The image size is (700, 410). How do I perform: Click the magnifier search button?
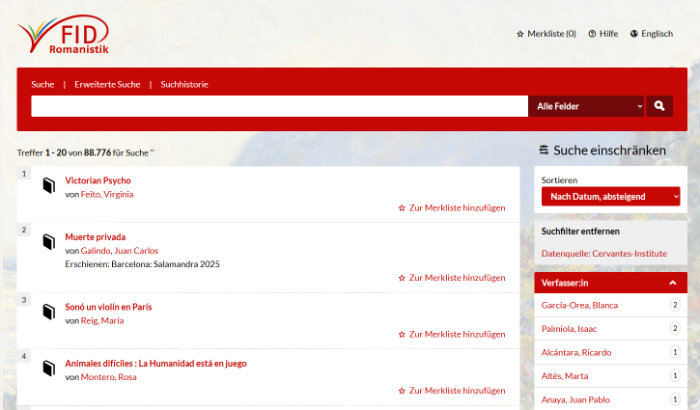659,106
